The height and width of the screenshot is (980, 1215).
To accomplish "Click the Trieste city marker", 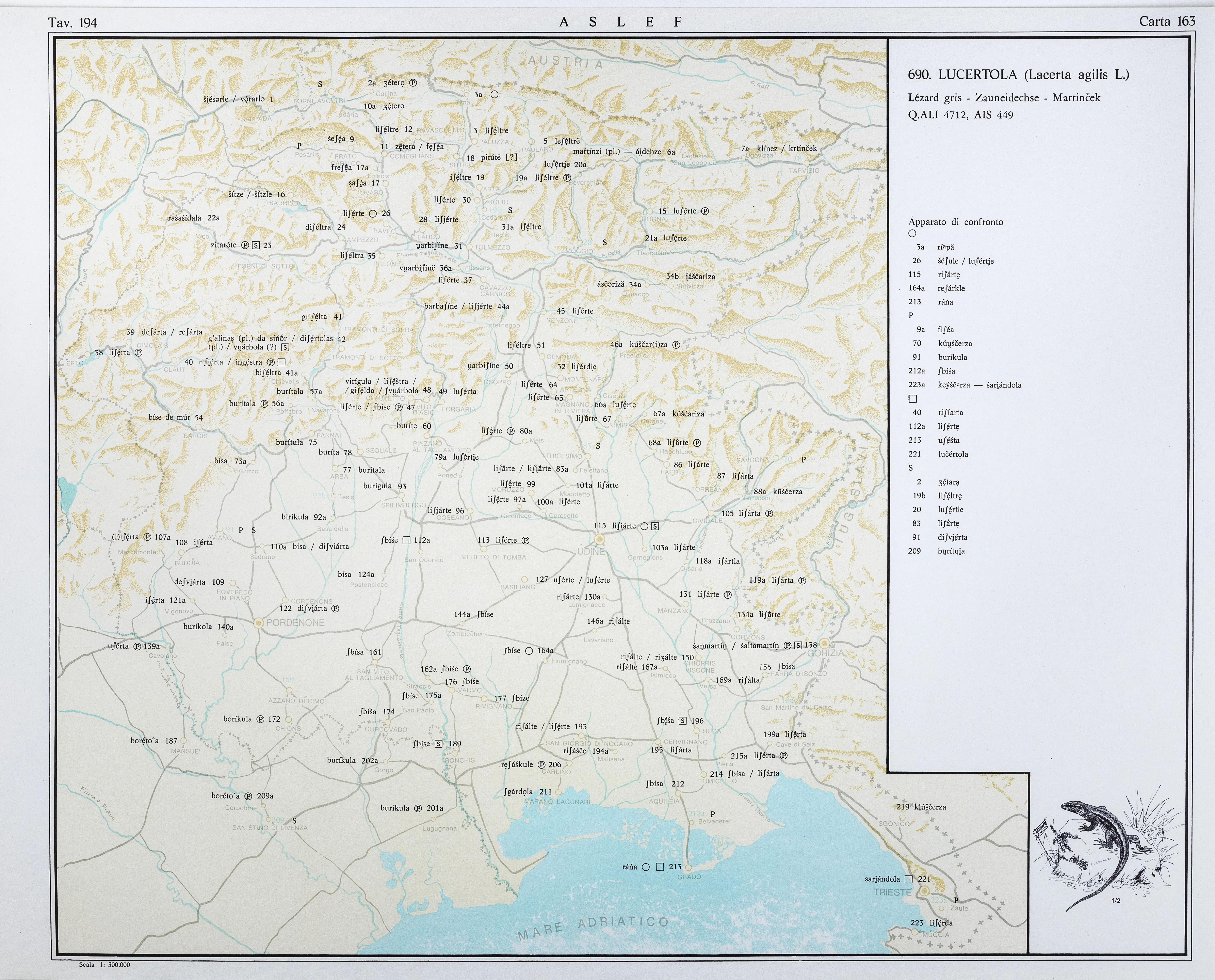I will click(924, 891).
